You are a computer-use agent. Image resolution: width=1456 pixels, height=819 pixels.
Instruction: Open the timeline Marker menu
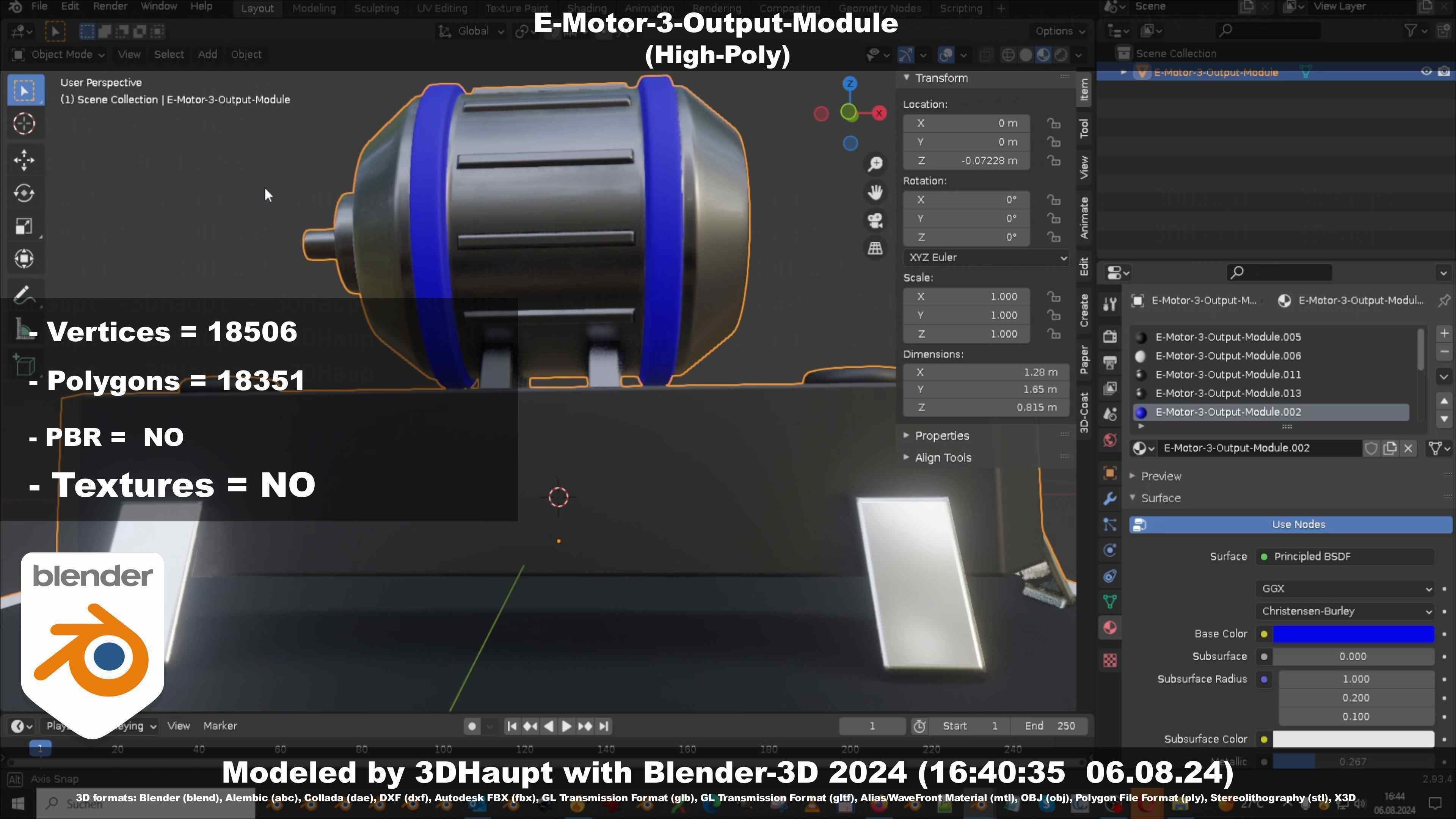click(x=220, y=726)
